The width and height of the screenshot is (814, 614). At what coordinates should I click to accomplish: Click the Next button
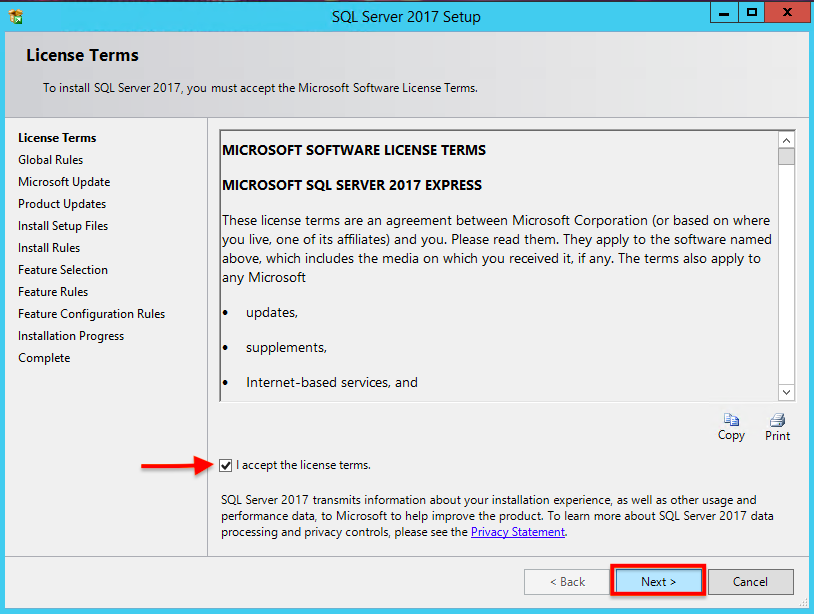click(658, 582)
